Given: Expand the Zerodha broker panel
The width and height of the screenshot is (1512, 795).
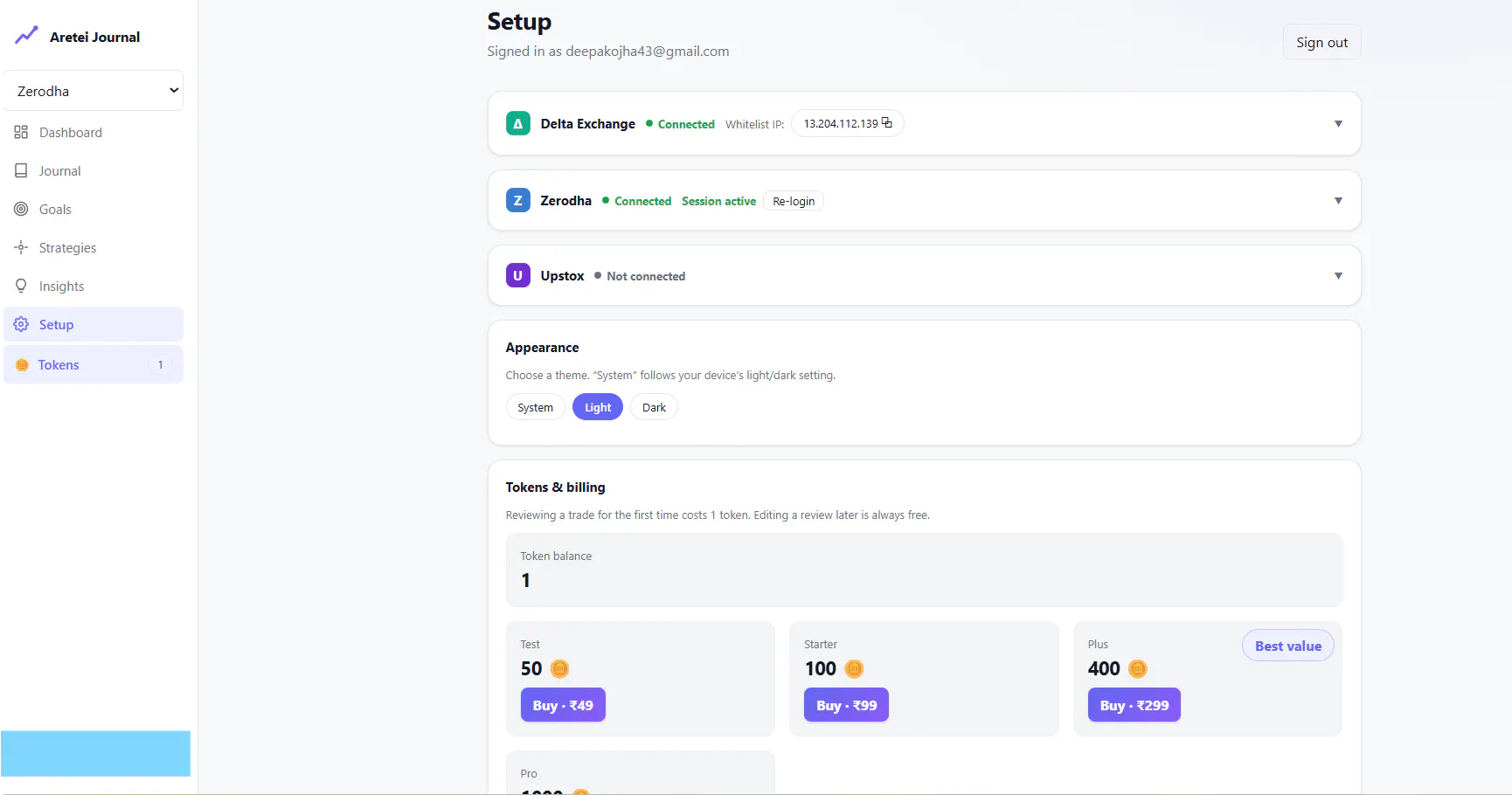Looking at the screenshot, I should pyautogui.click(x=1338, y=201).
